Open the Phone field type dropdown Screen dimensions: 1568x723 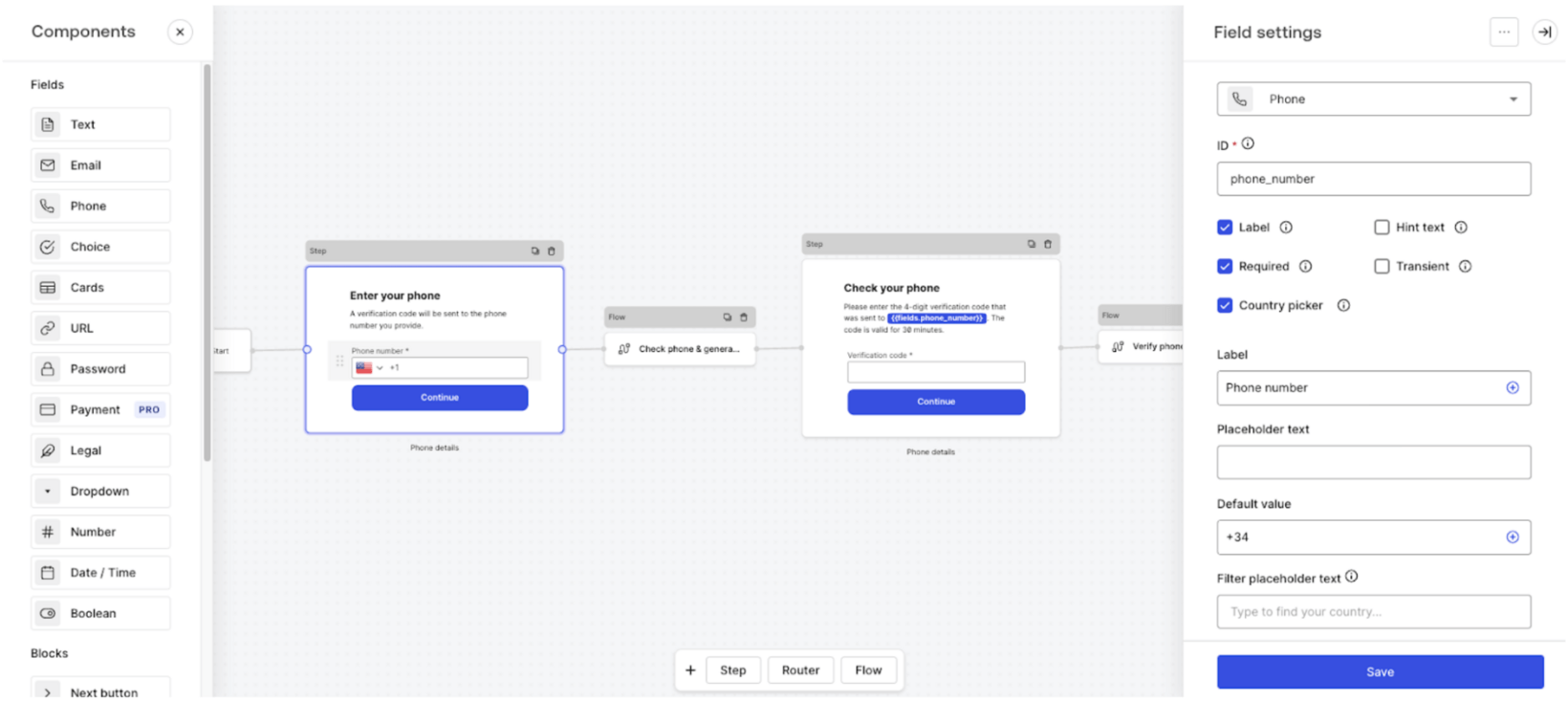pos(1373,99)
